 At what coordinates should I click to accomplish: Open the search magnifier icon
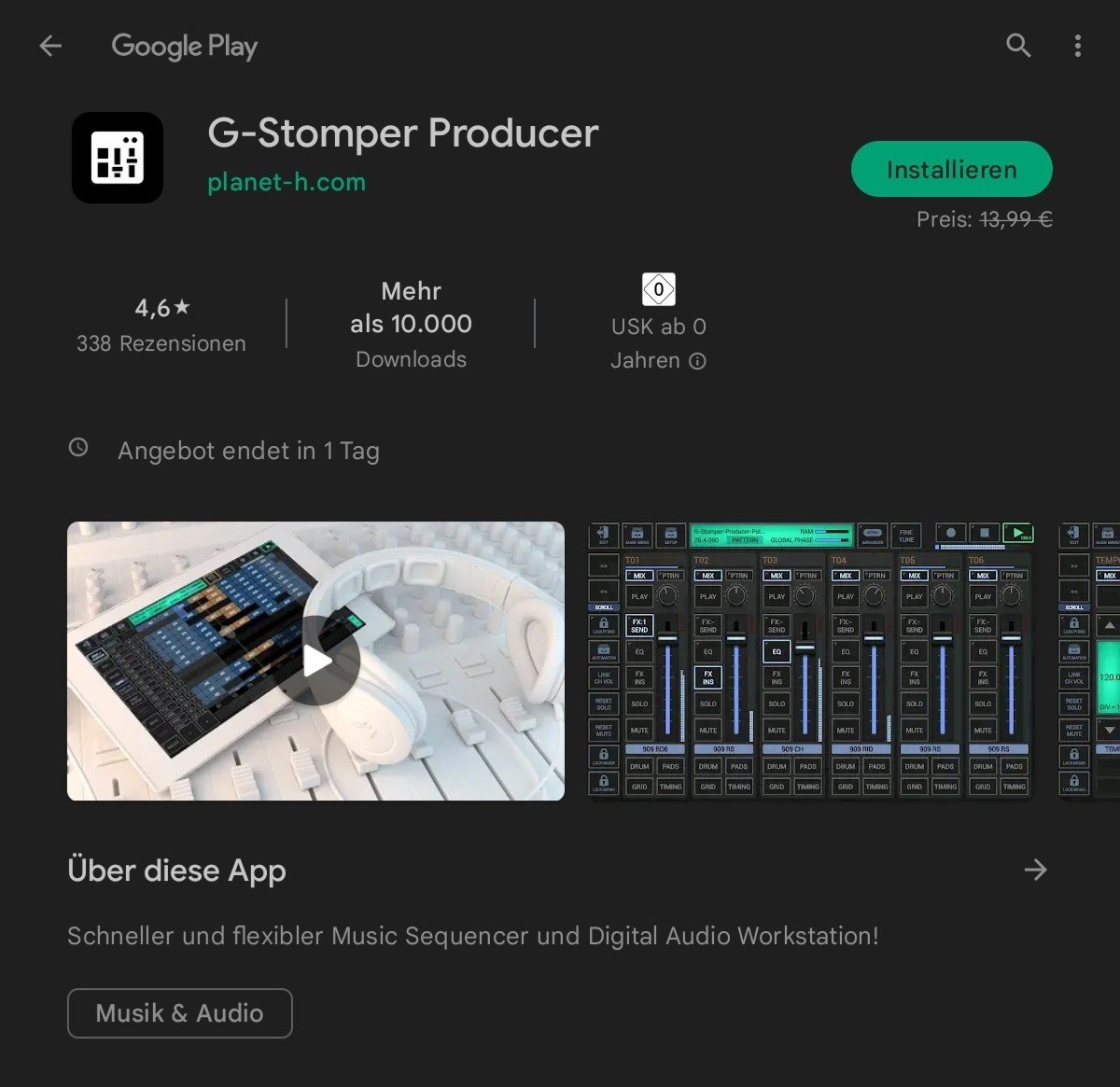tap(1018, 46)
